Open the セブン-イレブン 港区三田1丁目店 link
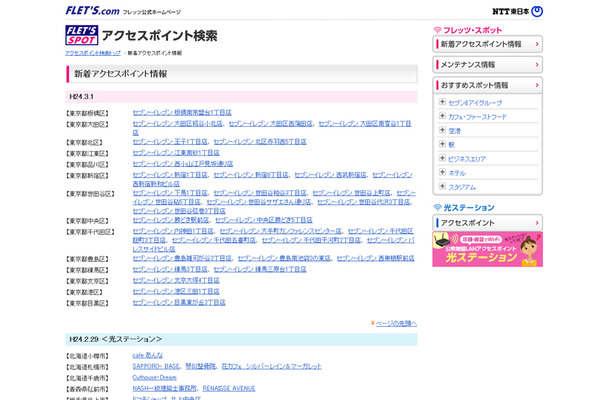 click(176, 291)
